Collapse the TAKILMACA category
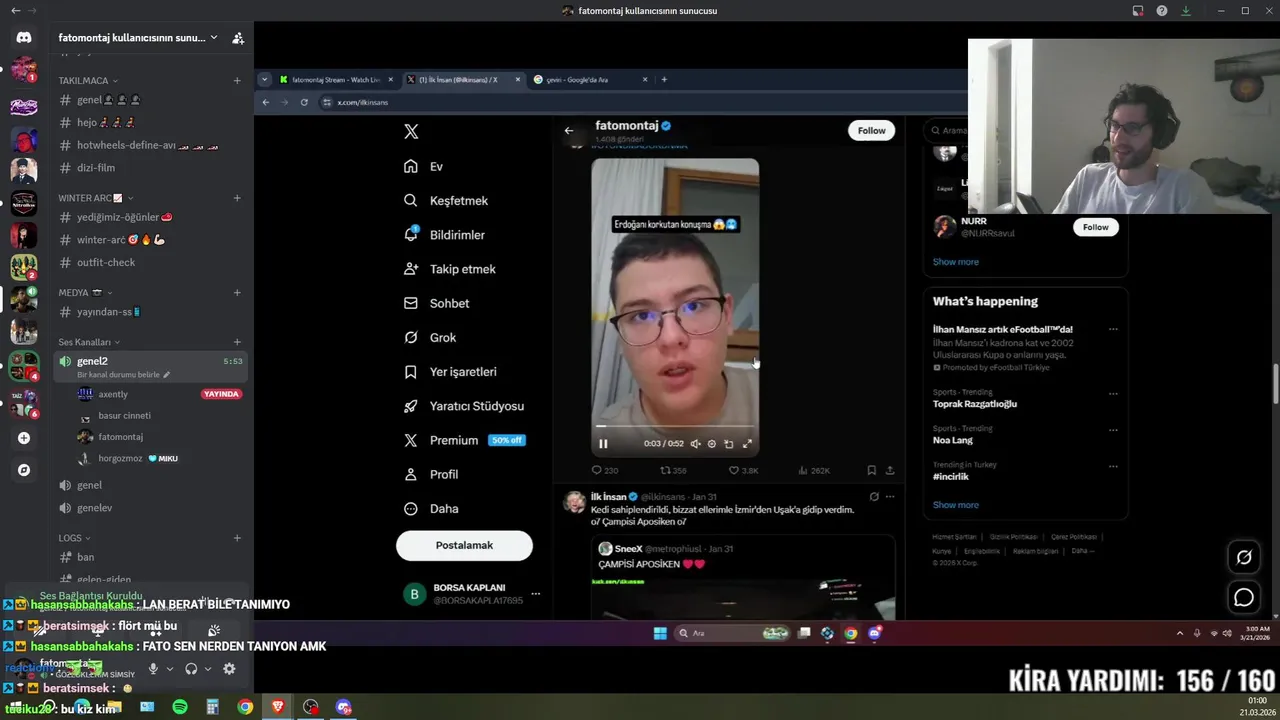The width and height of the screenshot is (1280, 720). [88, 80]
